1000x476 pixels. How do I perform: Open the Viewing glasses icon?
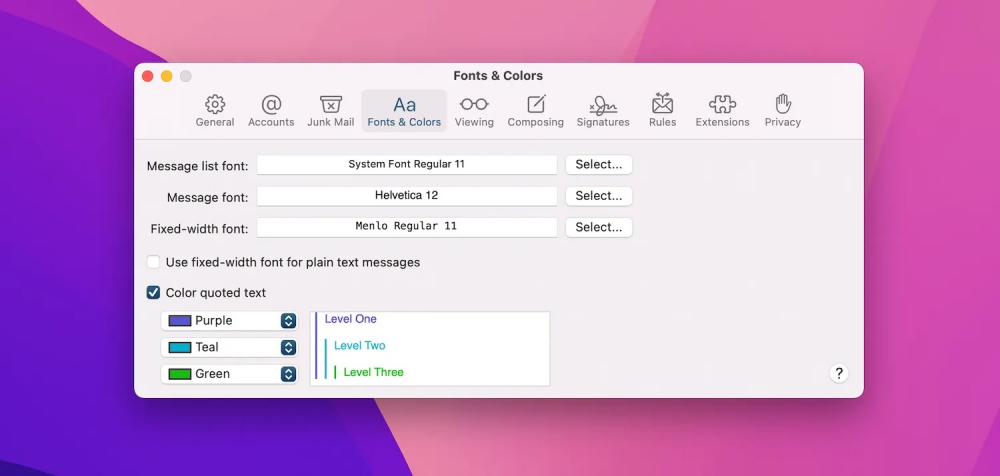click(474, 105)
